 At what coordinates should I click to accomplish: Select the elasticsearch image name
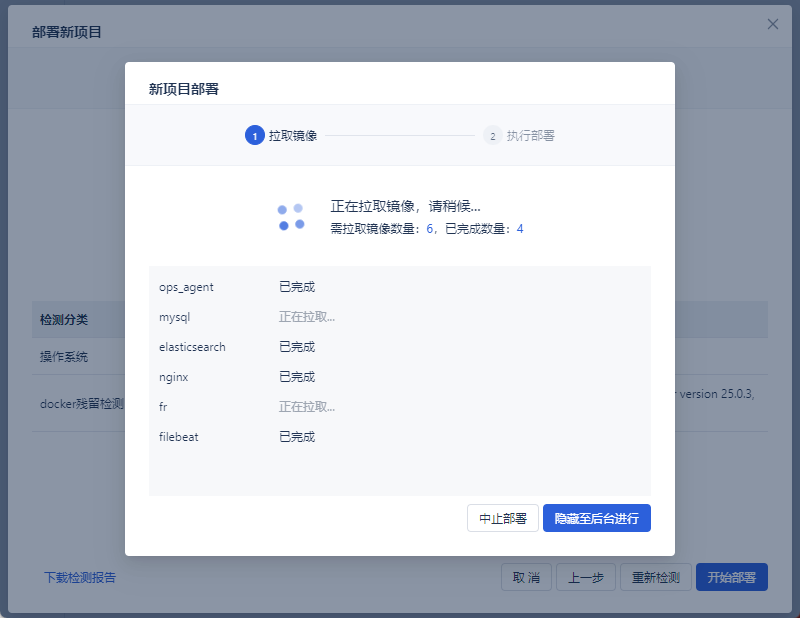(x=192, y=347)
